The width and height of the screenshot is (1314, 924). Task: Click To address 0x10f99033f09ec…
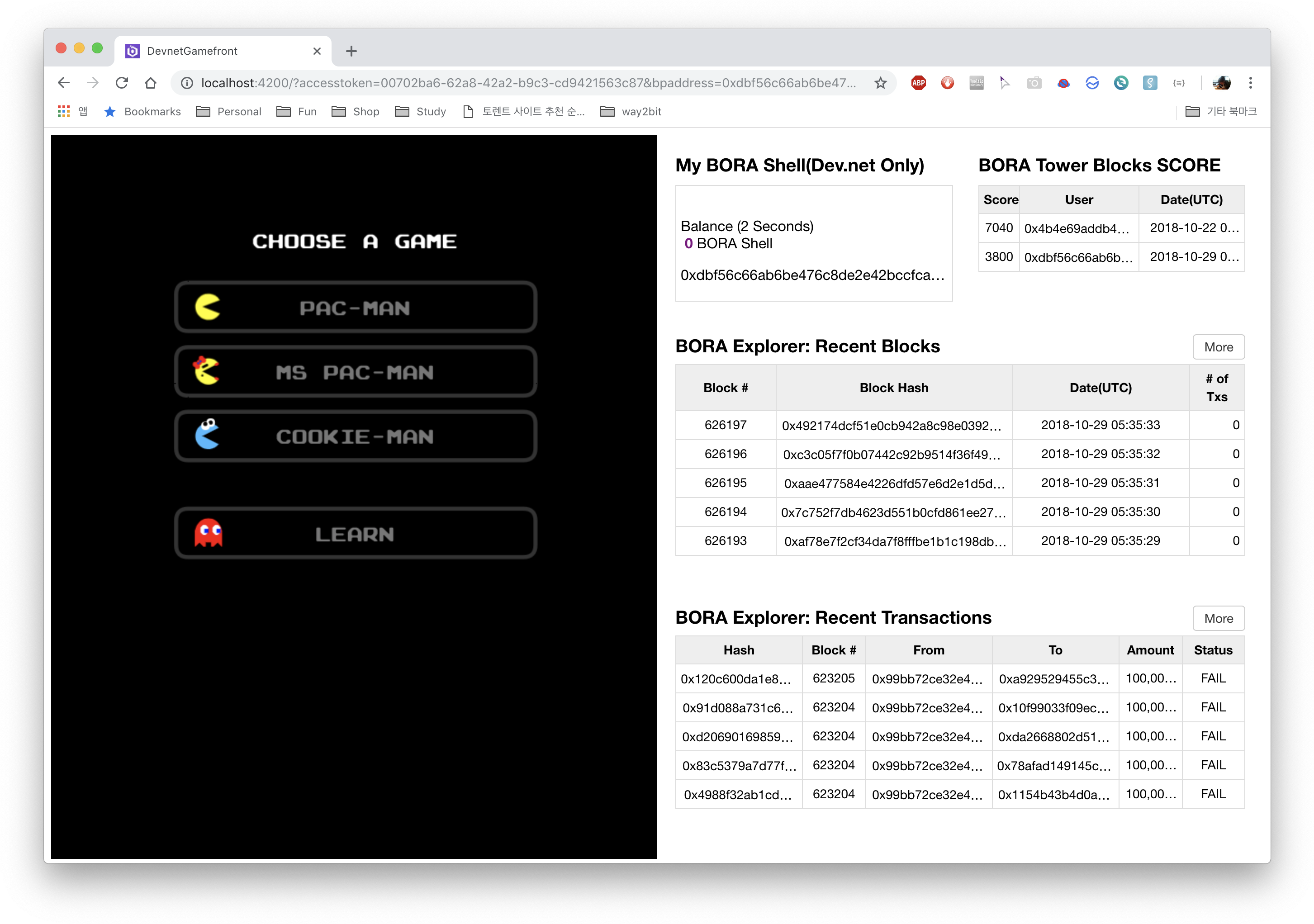pos(1054,708)
